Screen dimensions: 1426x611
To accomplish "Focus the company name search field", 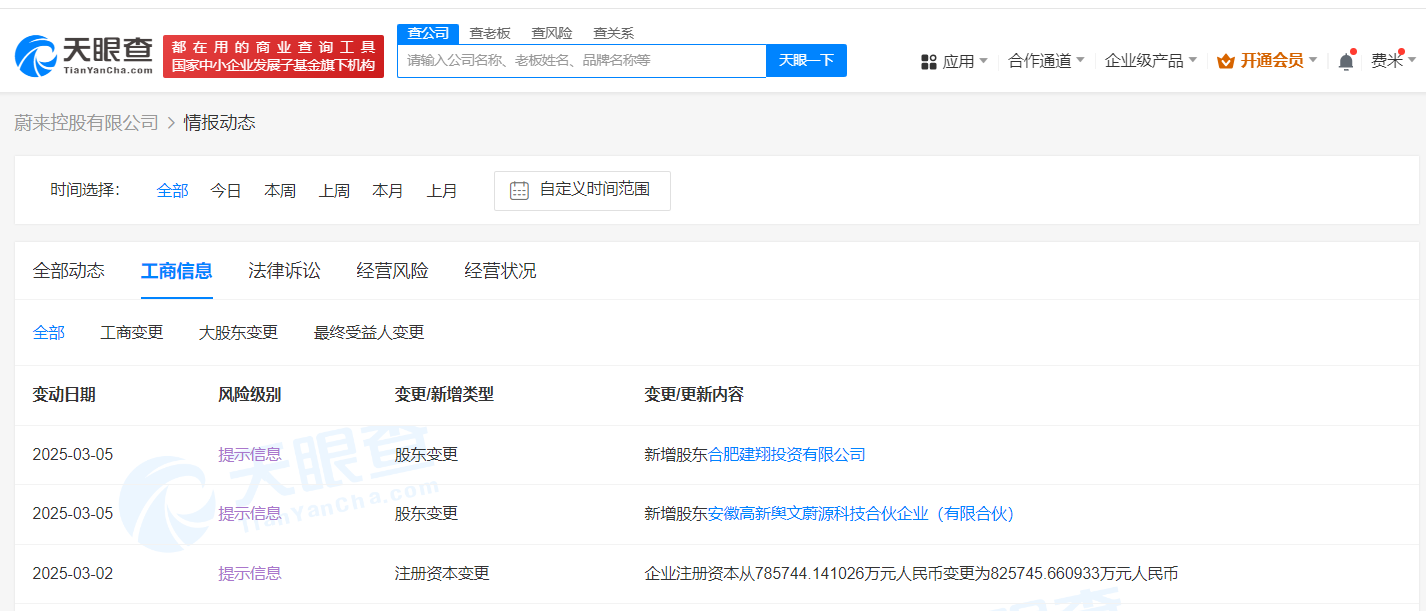I will (582, 60).
